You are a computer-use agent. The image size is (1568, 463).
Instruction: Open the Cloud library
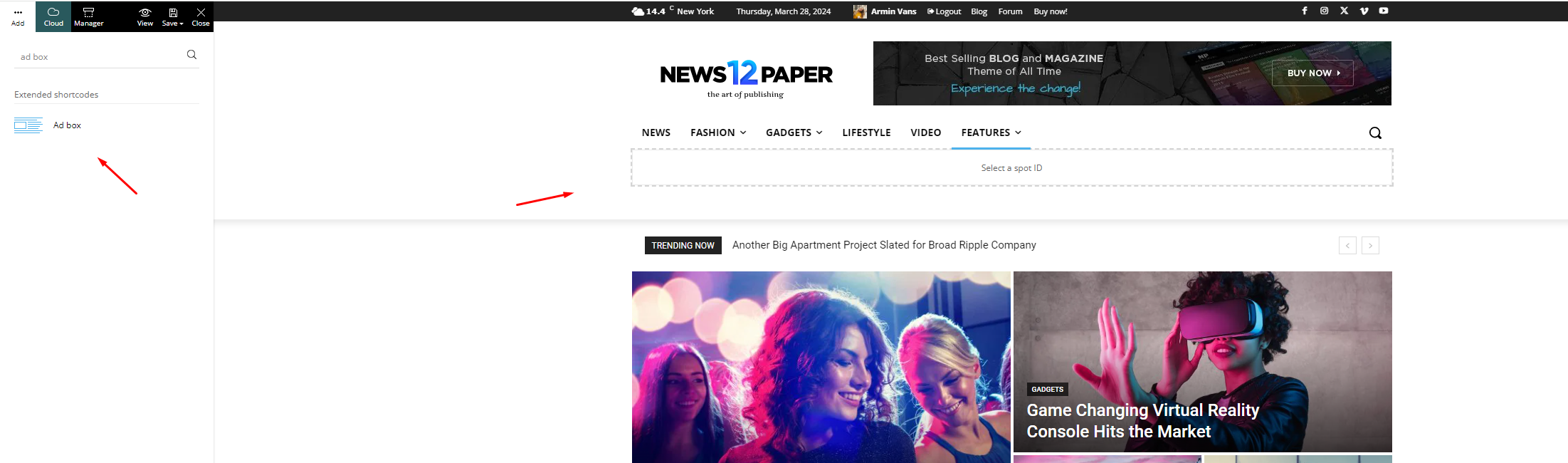(53, 17)
